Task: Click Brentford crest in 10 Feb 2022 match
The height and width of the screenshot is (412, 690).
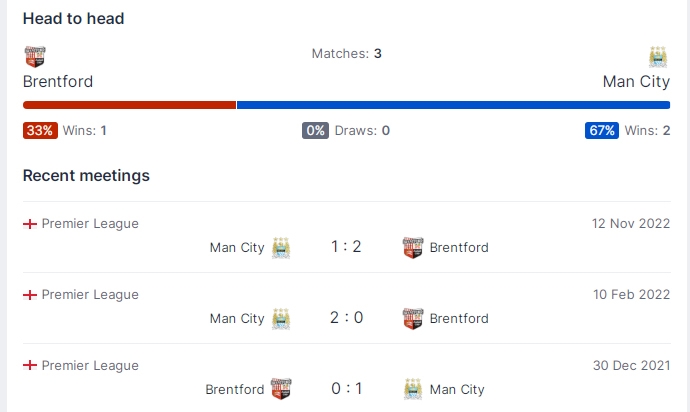Action: [413, 318]
